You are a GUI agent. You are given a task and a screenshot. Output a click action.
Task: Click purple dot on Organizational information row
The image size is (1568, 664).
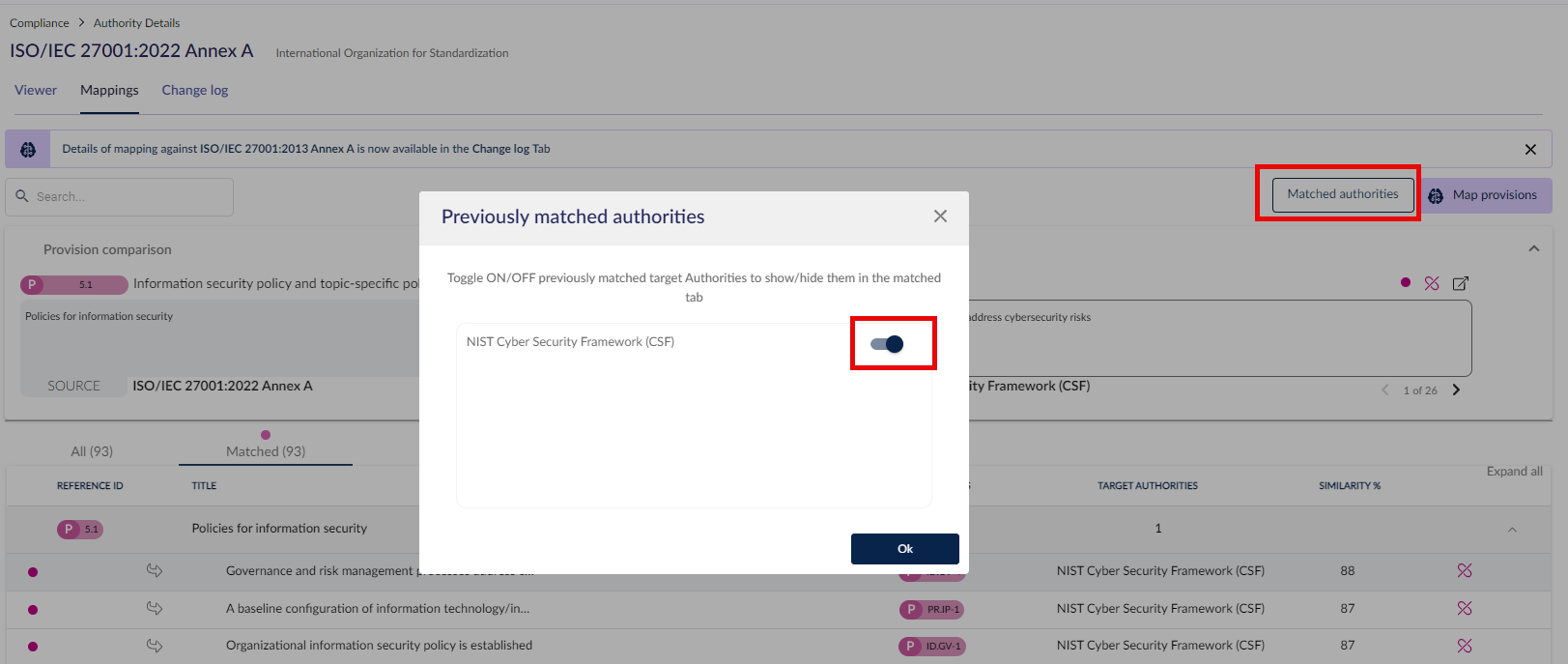[33, 647]
